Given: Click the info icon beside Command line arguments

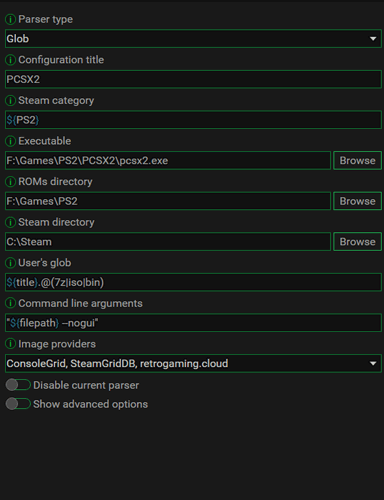Looking at the screenshot, I should tap(10, 303).
